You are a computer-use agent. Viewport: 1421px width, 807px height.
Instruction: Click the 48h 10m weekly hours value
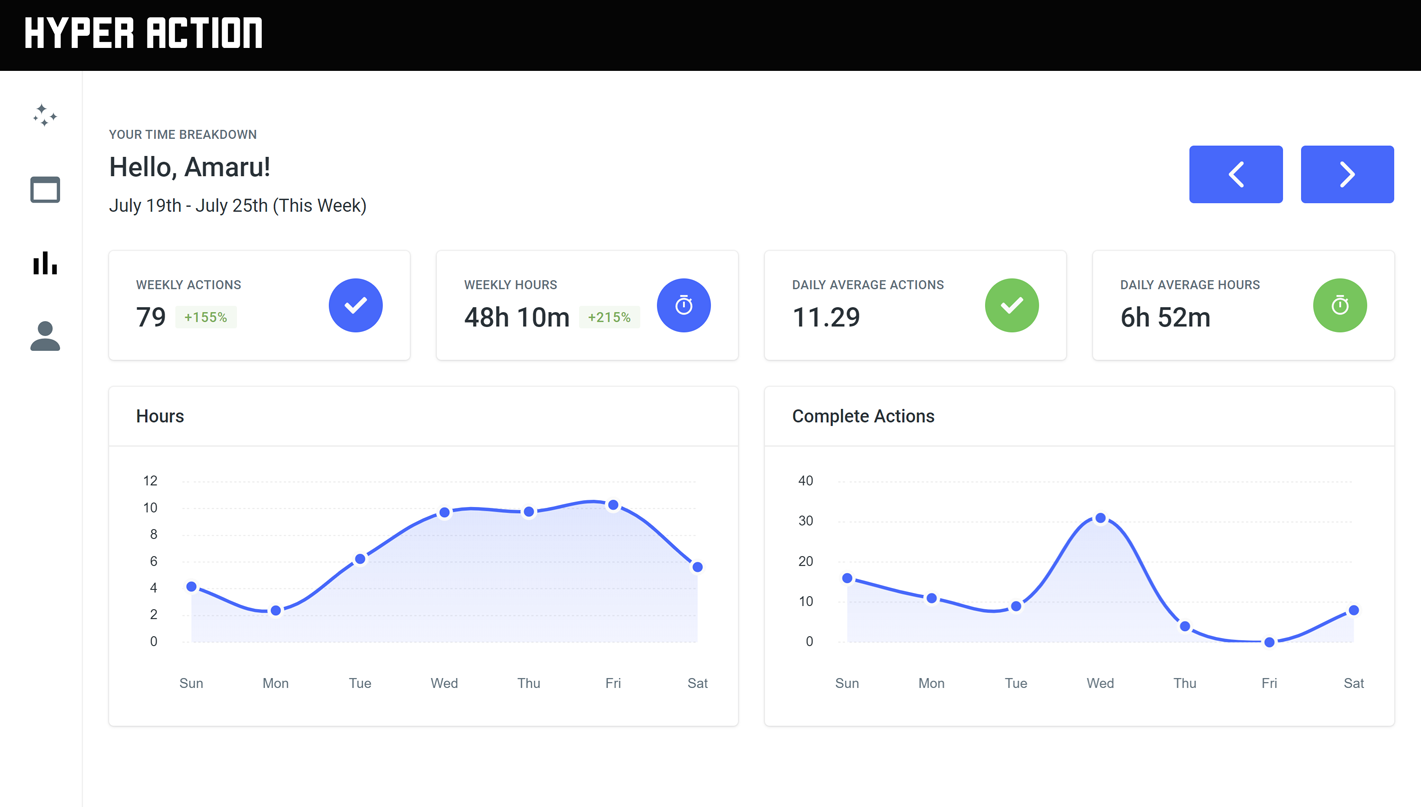(x=517, y=317)
